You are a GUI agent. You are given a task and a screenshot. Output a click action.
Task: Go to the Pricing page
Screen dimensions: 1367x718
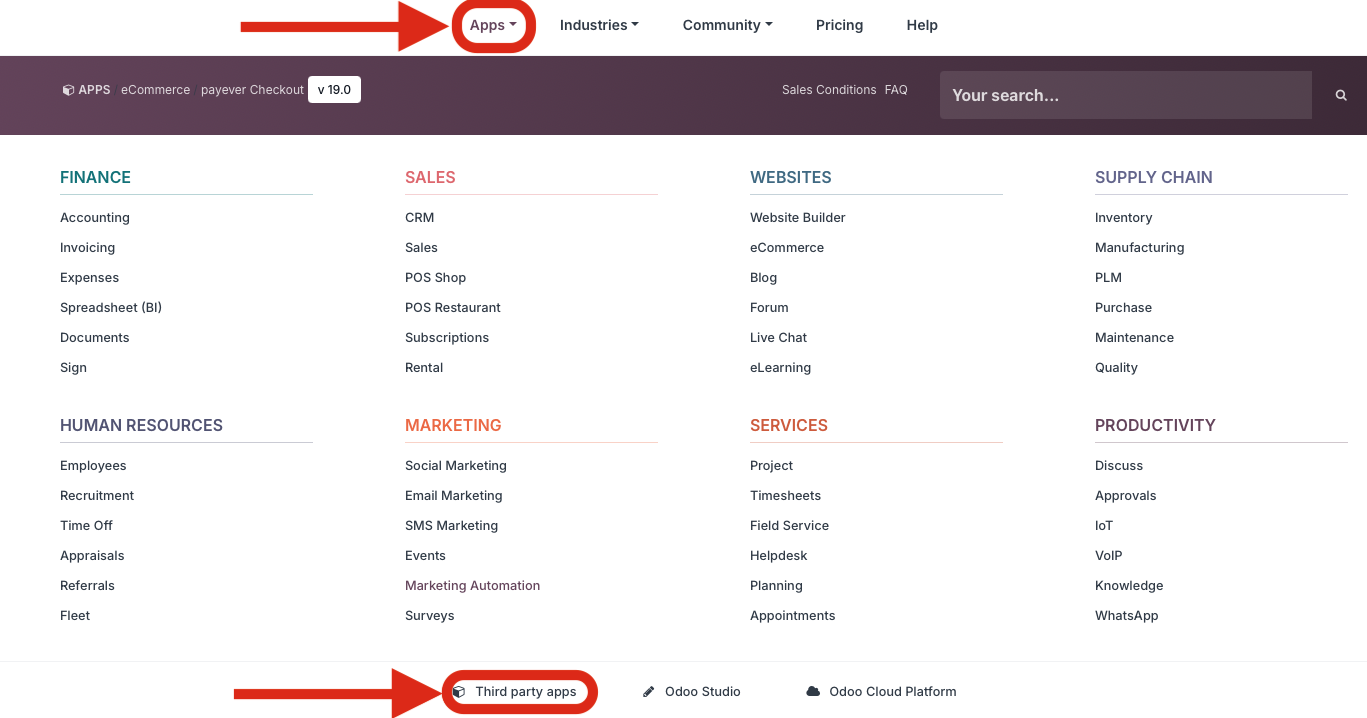839,25
